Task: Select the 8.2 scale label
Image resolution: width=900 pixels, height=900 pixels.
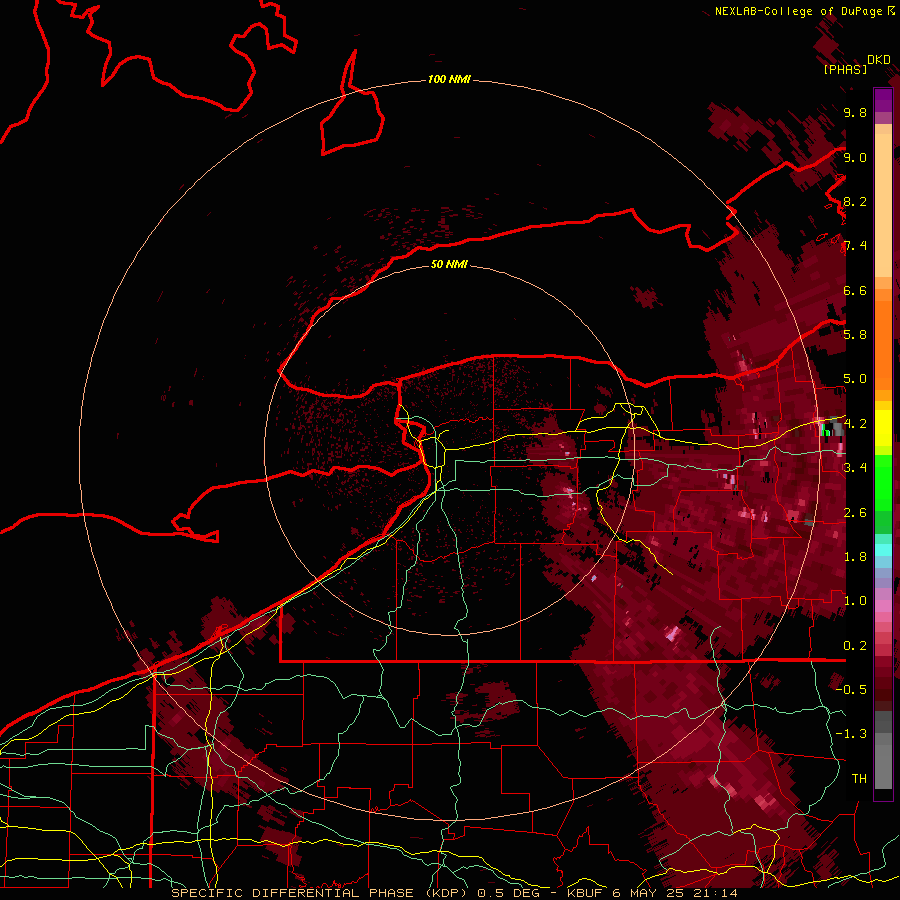Action: pyautogui.click(x=855, y=201)
